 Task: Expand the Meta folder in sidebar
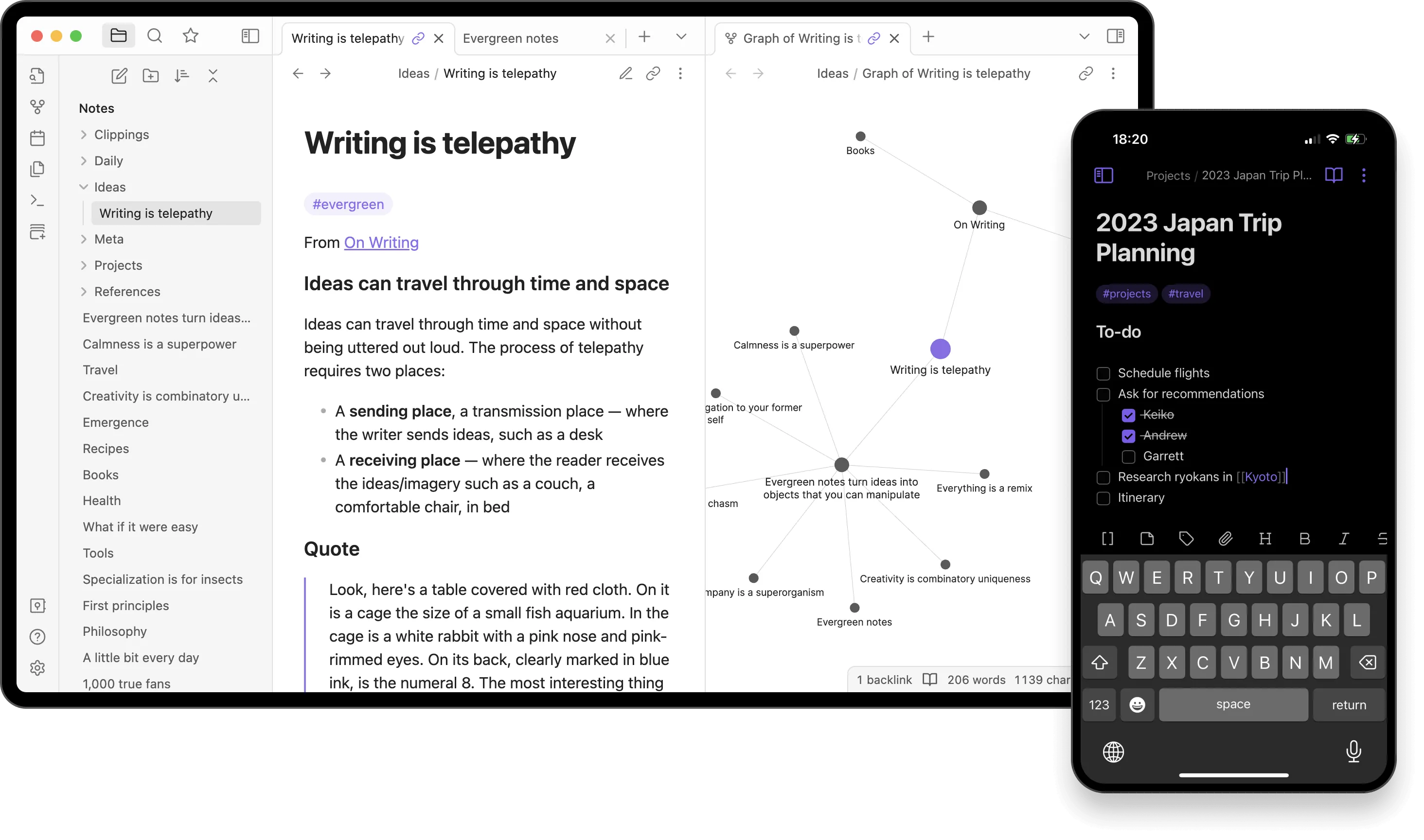click(84, 239)
